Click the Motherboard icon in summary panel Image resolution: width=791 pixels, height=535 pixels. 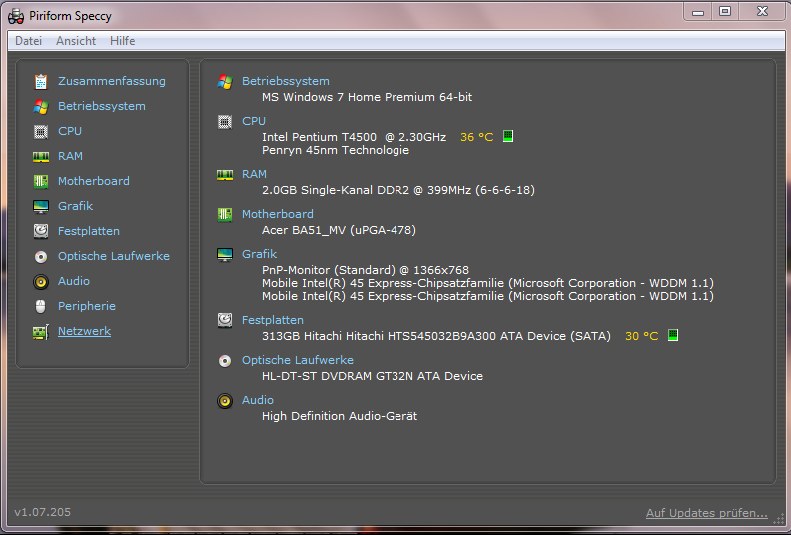[x=225, y=214]
